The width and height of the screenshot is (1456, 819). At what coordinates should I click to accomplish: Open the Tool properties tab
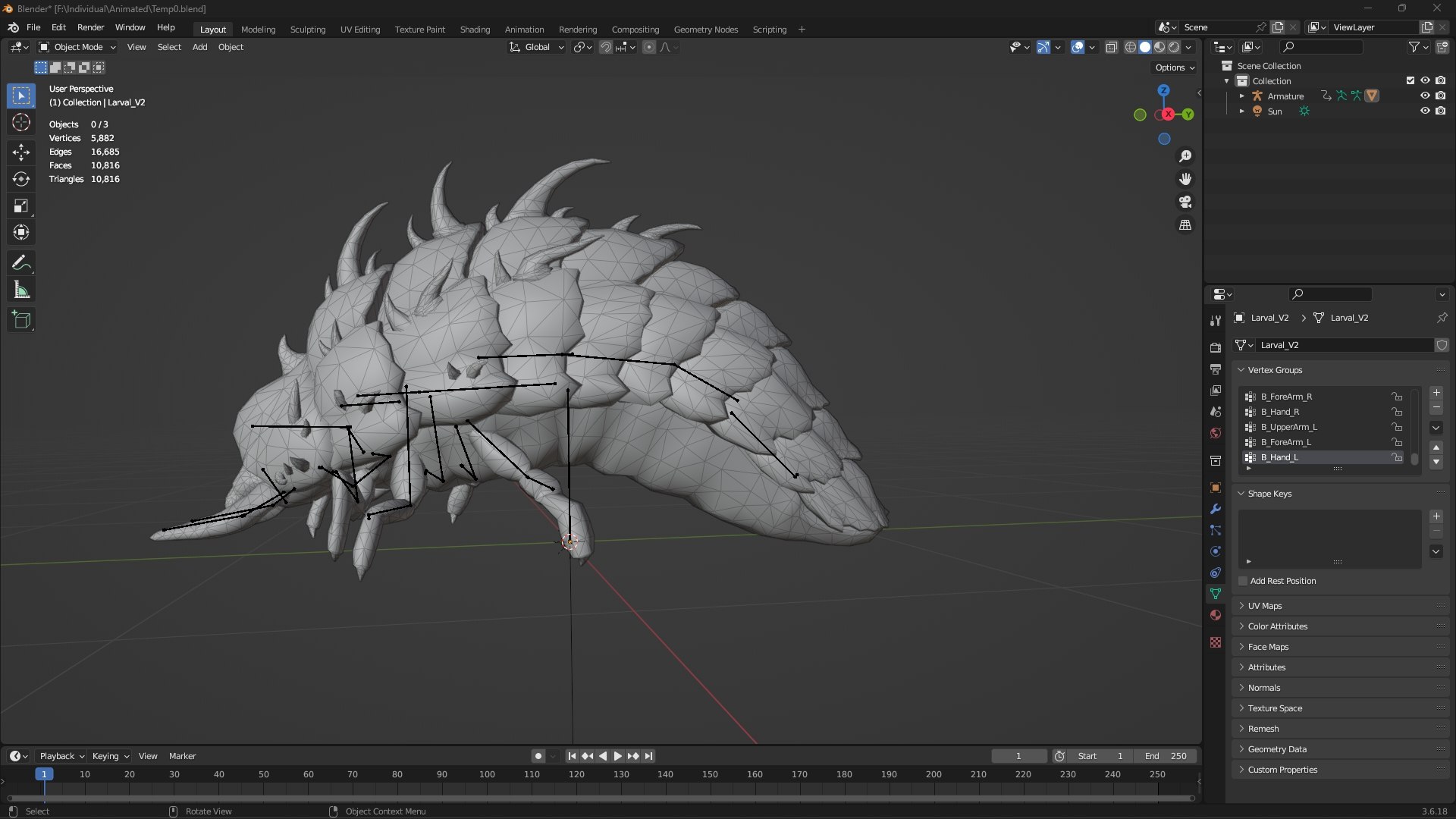point(1216,321)
